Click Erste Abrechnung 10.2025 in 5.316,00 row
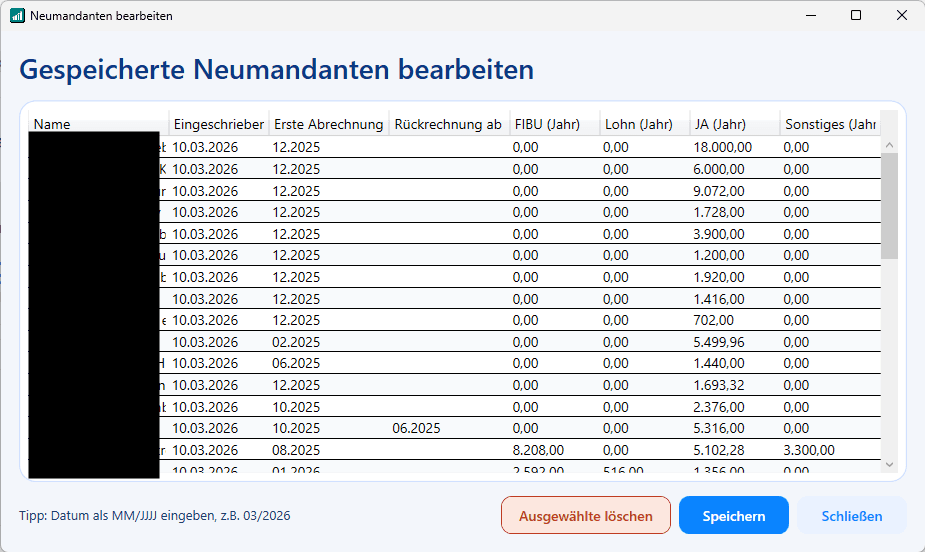Viewport: 925px width, 552px height. pos(329,428)
